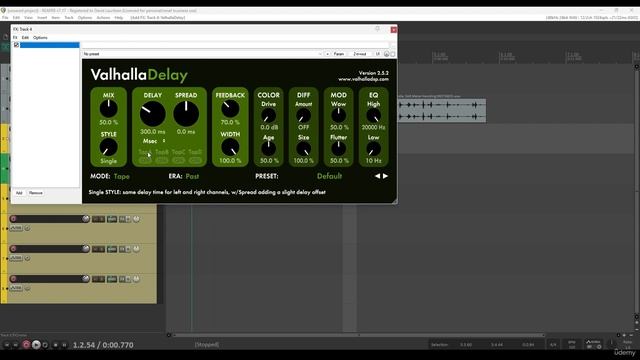Click the COLOR Age knob
640x360 pixels.
coord(269,149)
